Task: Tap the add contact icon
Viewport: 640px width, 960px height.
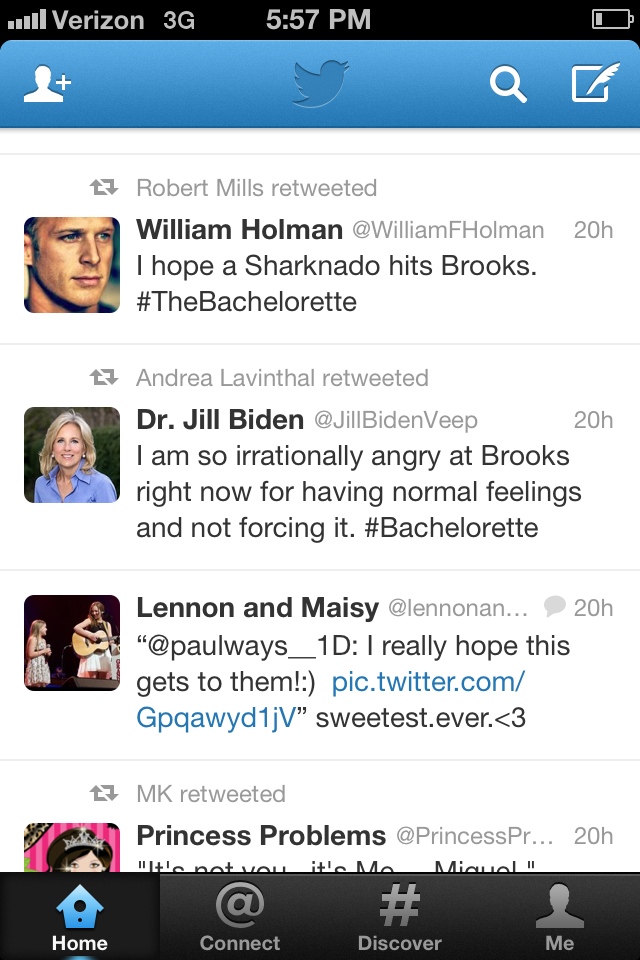Action: click(x=47, y=85)
